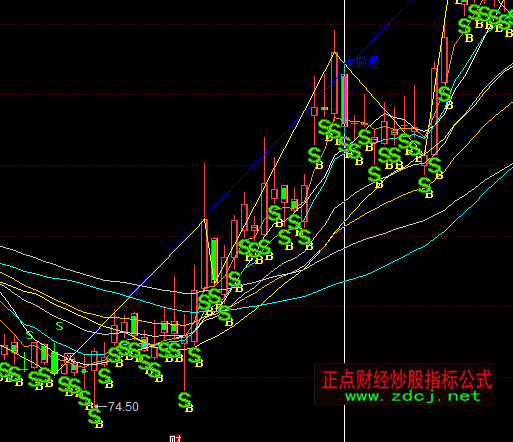The height and width of the screenshot is (442, 513).
Task: Click the lowest S/B marker beneath 74.50
Action: coord(95,418)
